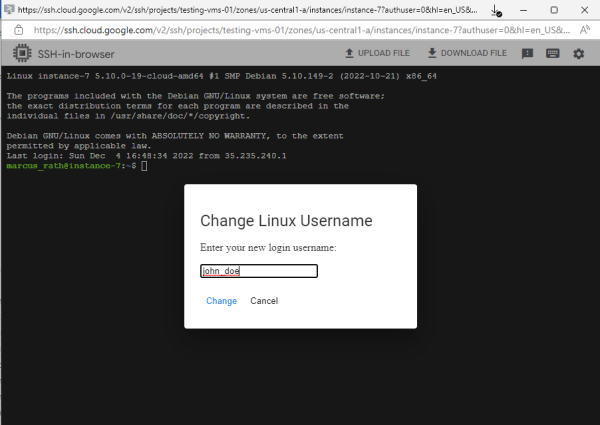Confirm the new username with Change
This screenshot has height=425, width=600.
click(x=221, y=301)
